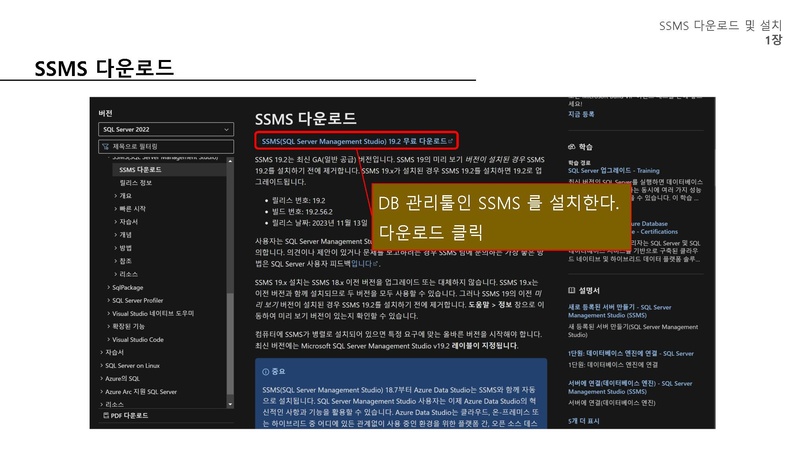Image resolution: width=800 pixels, height=450 pixels.
Task: Click the 학습 section icon
Action: [572, 146]
